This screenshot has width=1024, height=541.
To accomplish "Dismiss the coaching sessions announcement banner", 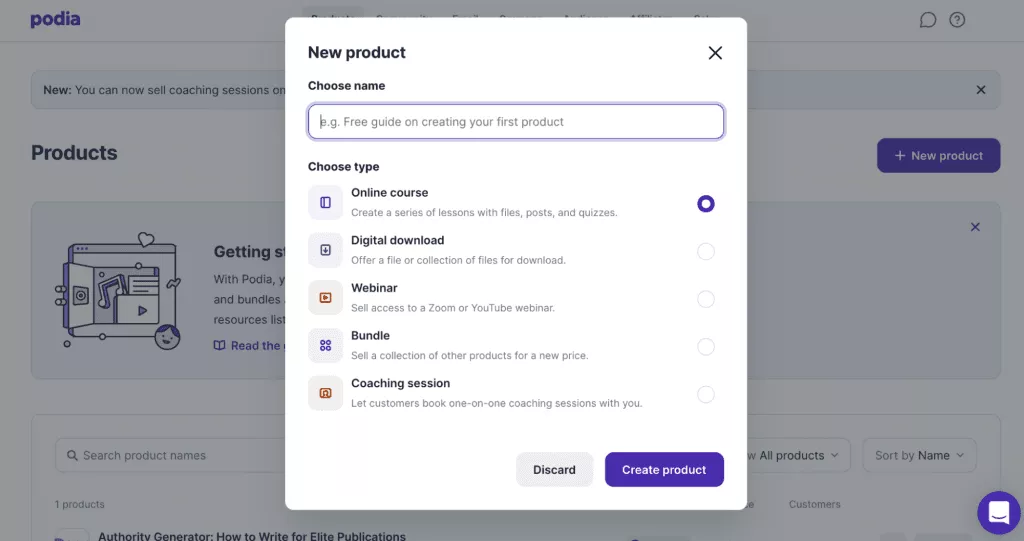I will point(980,90).
